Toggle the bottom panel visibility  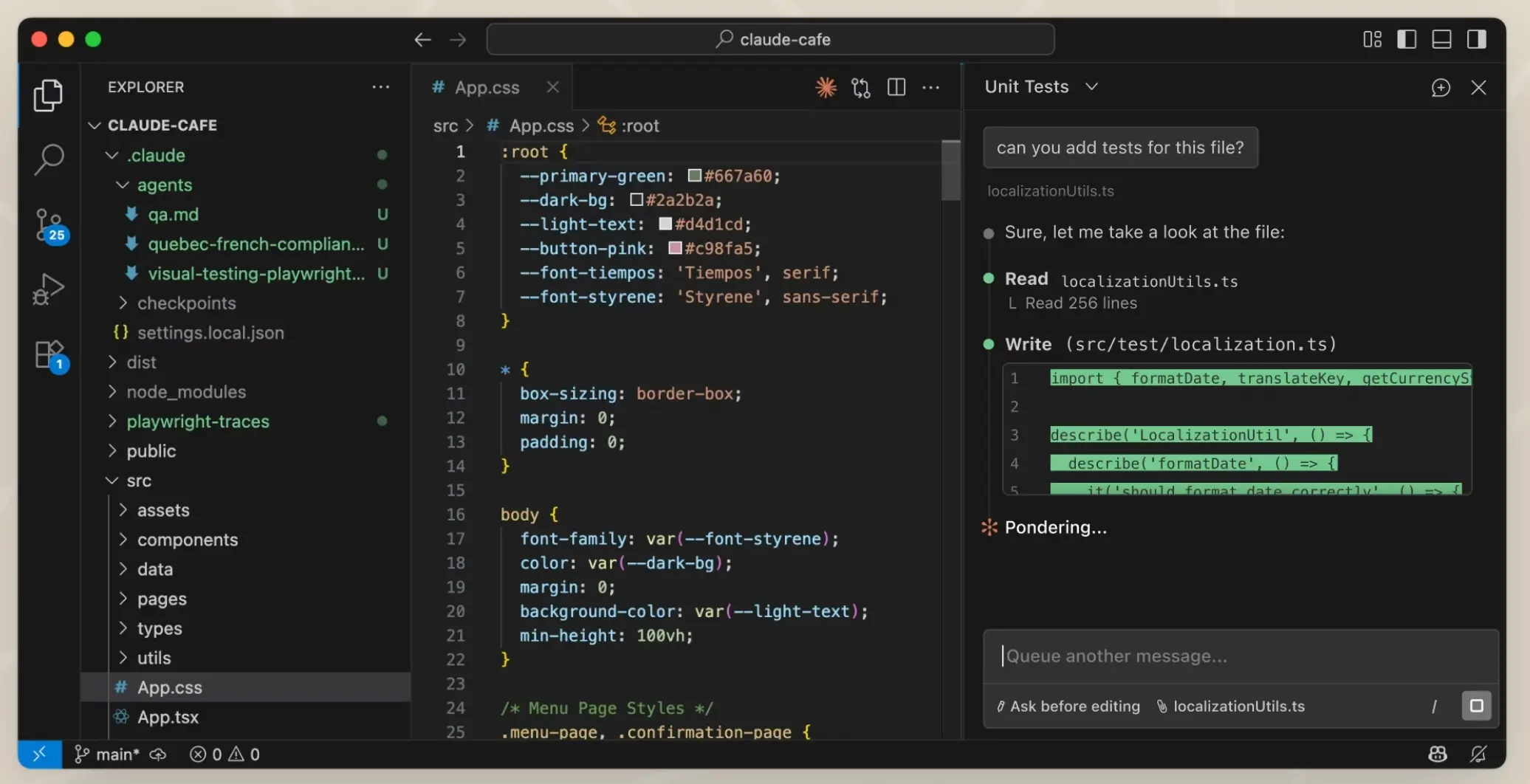[1441, 39]
